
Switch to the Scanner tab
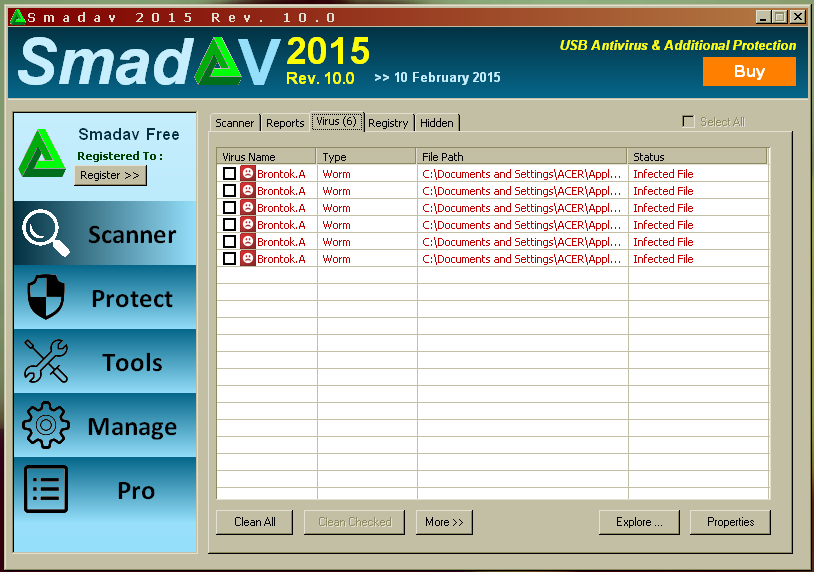click(235, 123)
